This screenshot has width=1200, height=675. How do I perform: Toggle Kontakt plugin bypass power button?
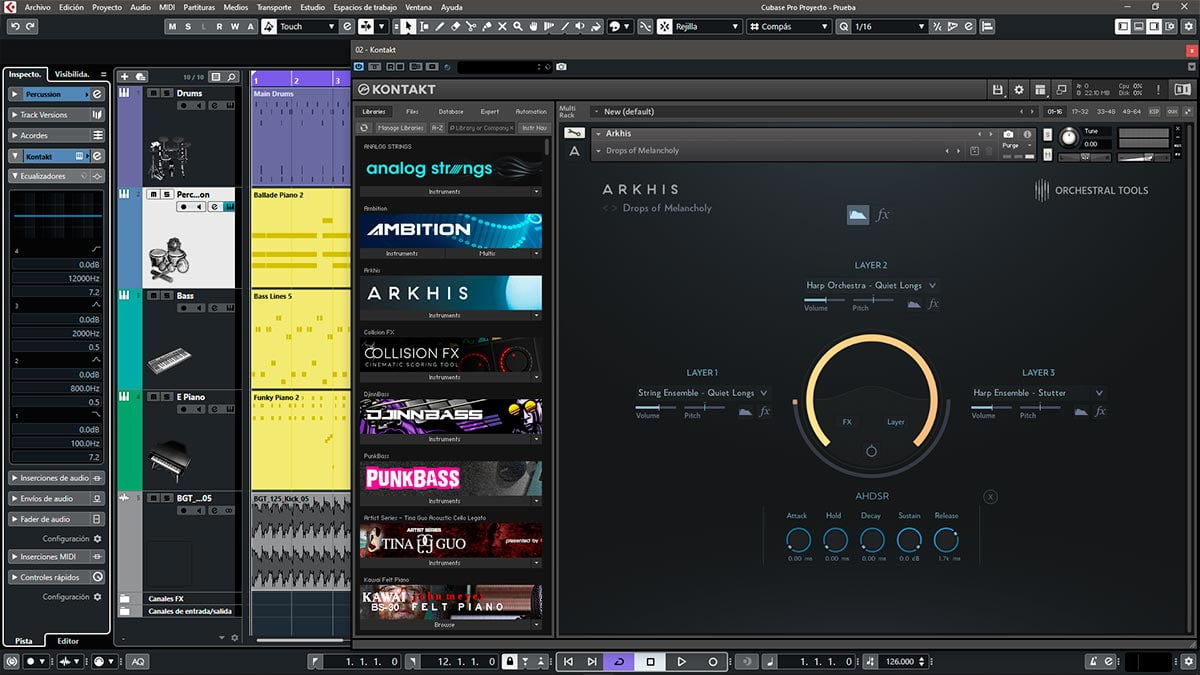(x=359, y=67)
